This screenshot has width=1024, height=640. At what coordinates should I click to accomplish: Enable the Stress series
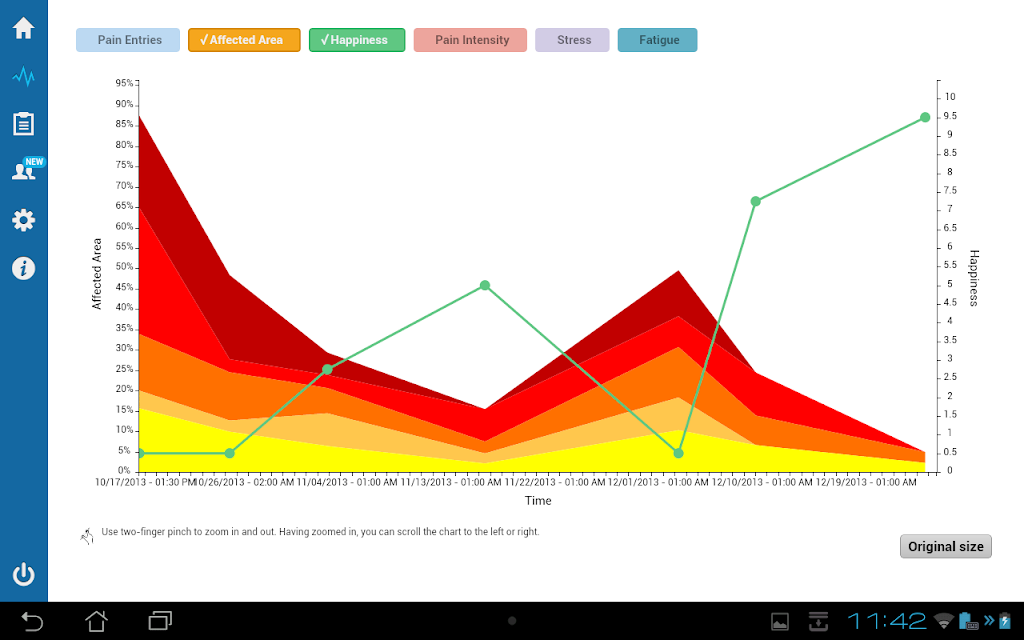click(x=572, y=40)
